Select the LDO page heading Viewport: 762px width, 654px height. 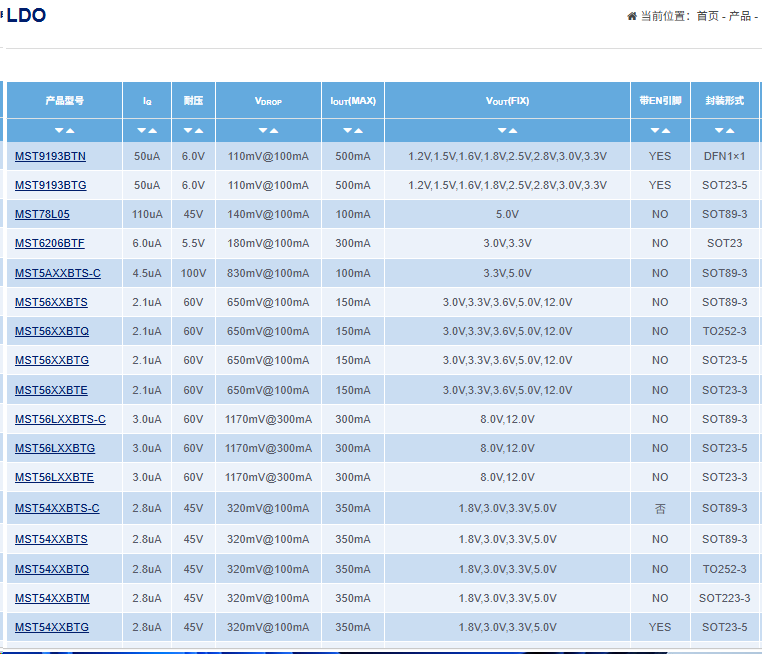point(26,16)
